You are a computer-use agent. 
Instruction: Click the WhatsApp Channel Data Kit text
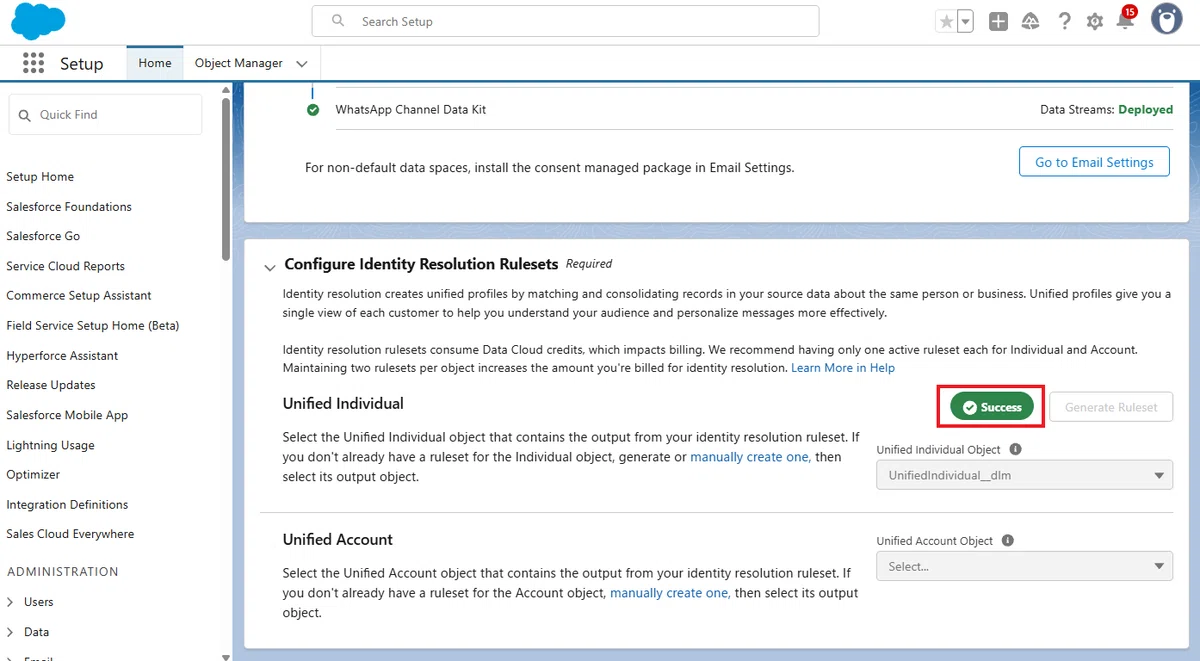pos(411,110)
